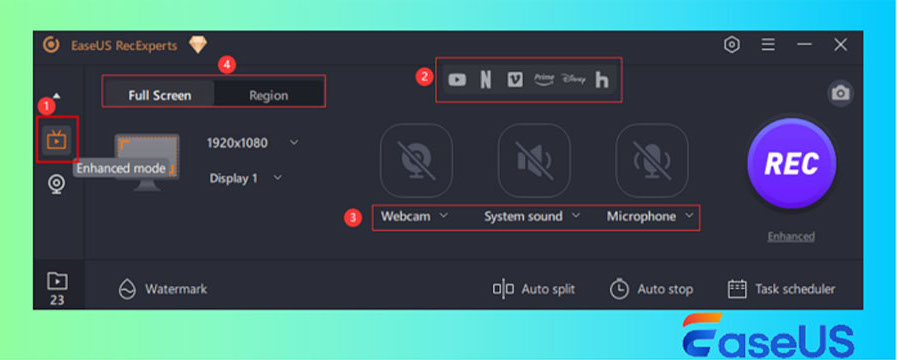The image size is (897, 360).
Task: Choose the Hulu platform icon
Action: (601, 80)
